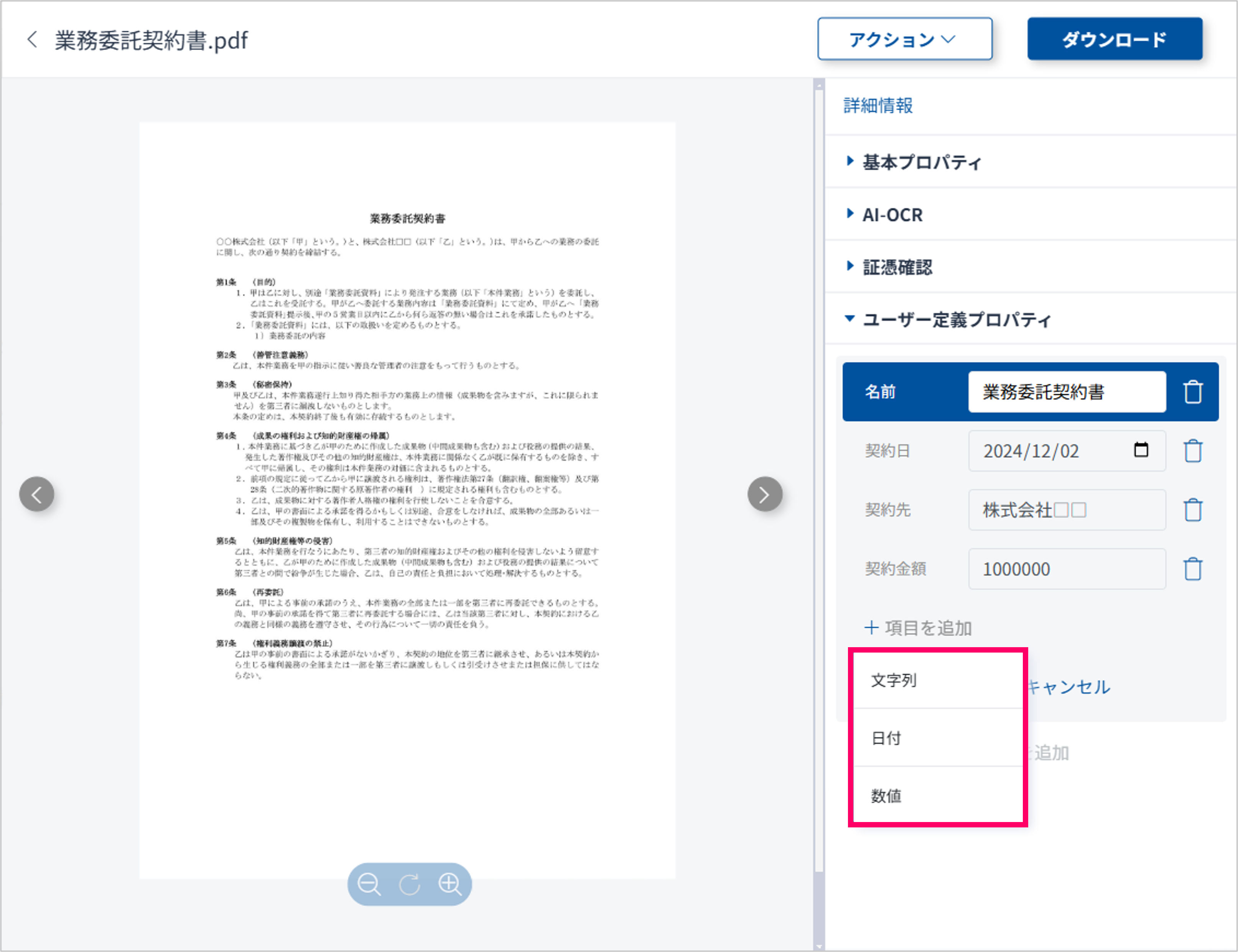Go to the next document page
This screenshot has height=952, width=1238.
[x=765, y=494]
